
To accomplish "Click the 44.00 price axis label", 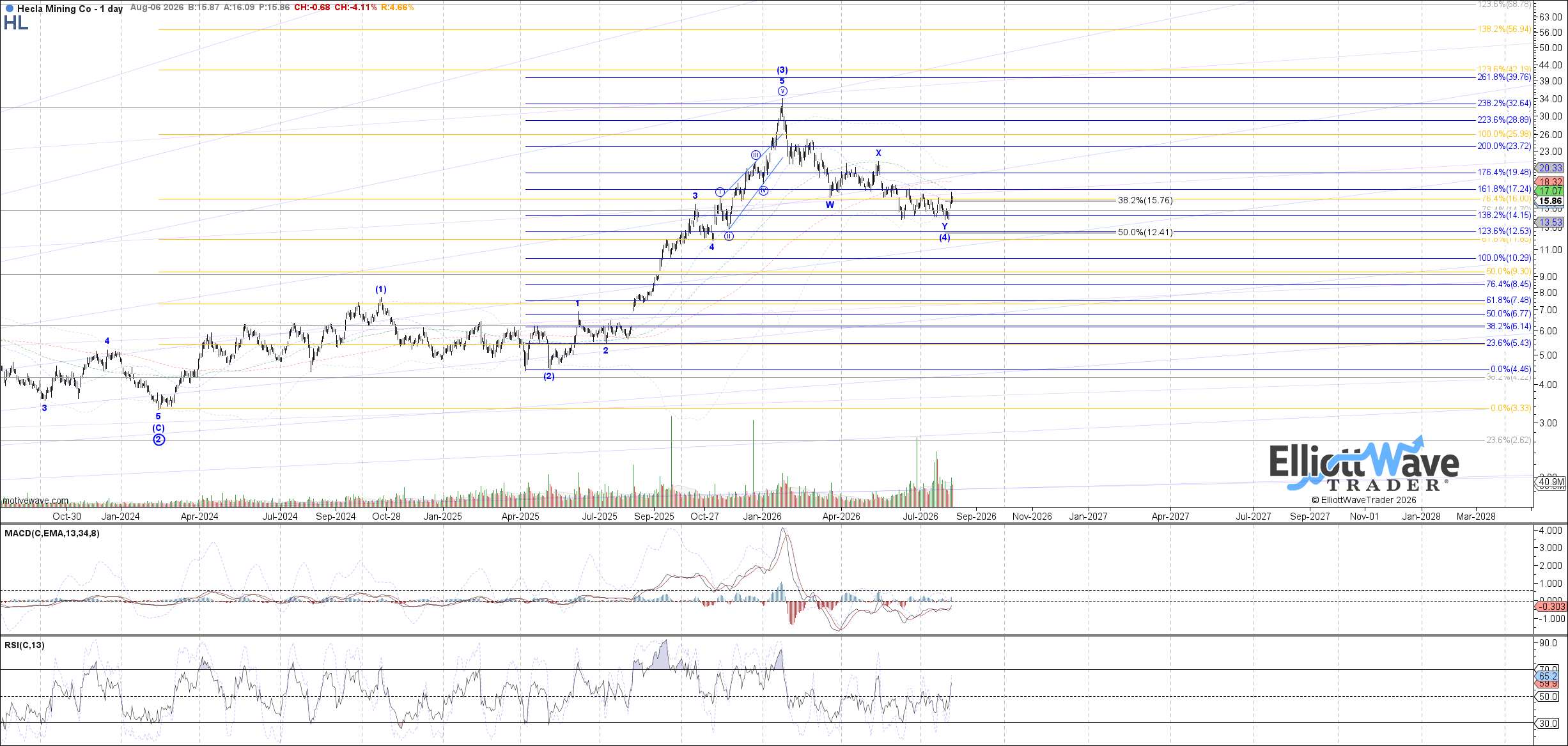I will 1549,65.
